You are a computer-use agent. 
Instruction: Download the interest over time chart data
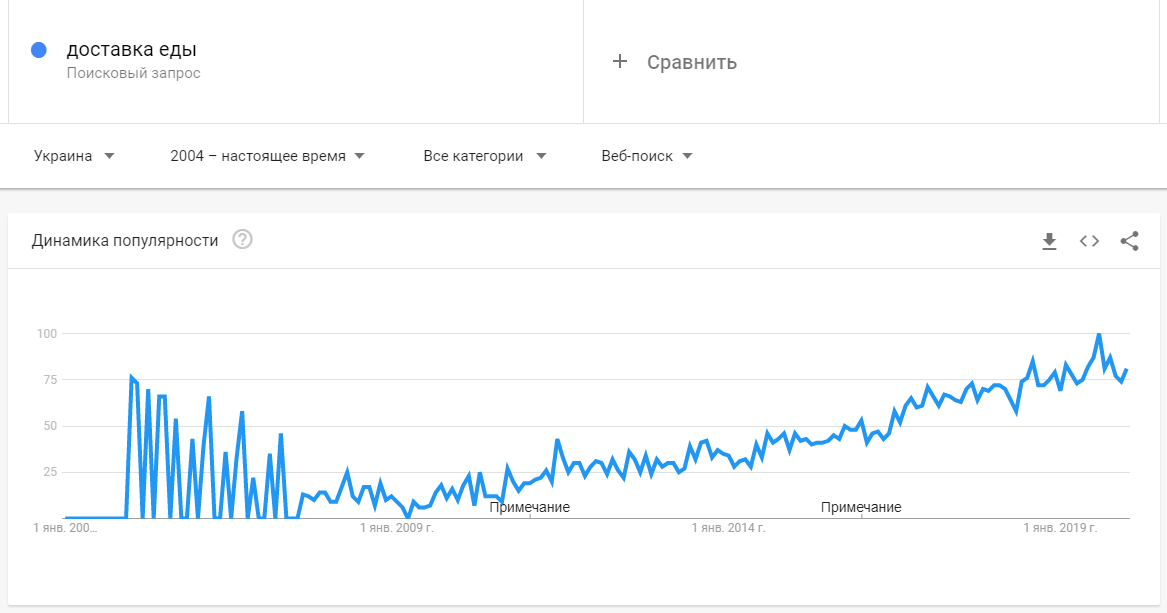point(1049,241)
